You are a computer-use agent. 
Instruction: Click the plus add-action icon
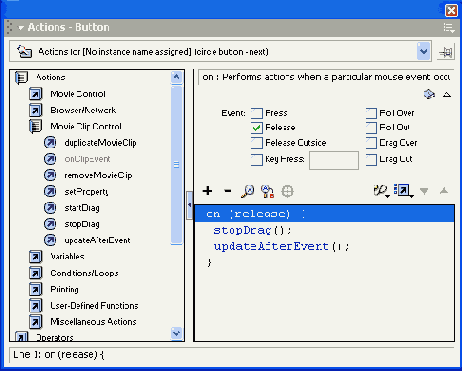tap(207, 191)
